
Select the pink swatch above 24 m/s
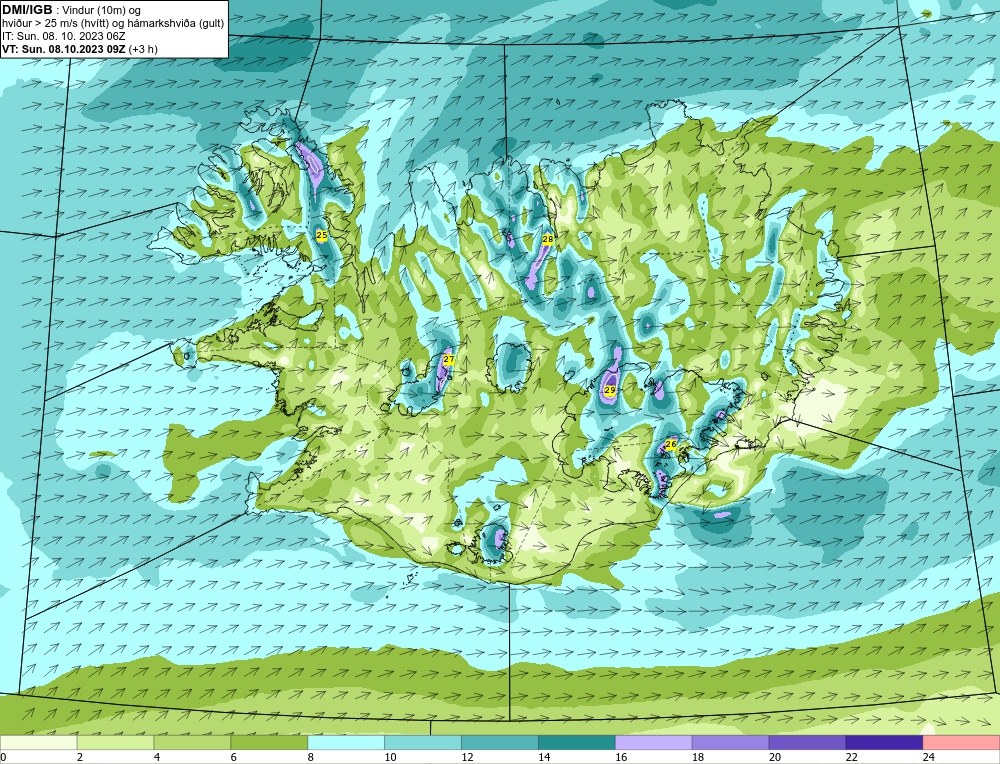(961, 743)
